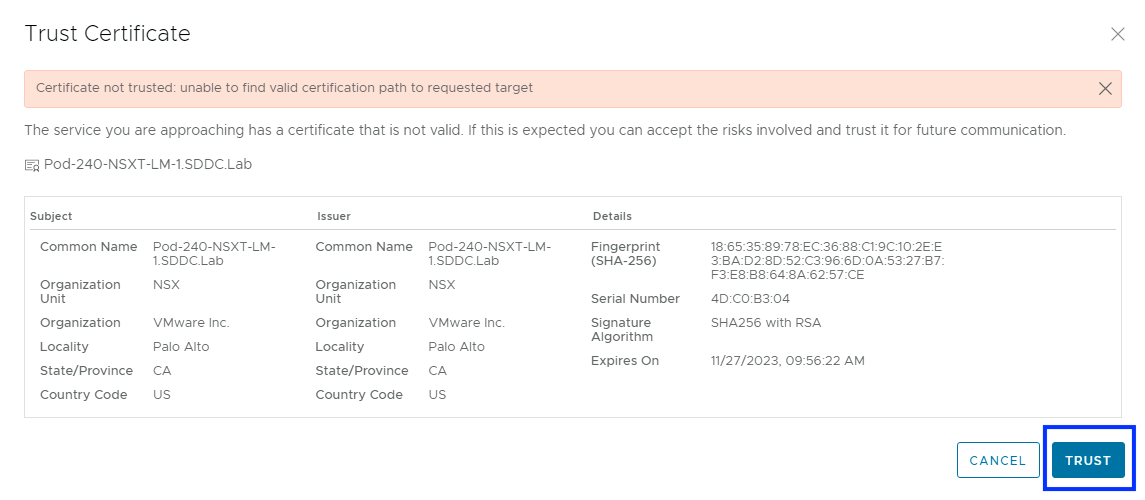Close the Trust Certificate dialog
The image size is (1145, 500).
tap(1118, 34)
